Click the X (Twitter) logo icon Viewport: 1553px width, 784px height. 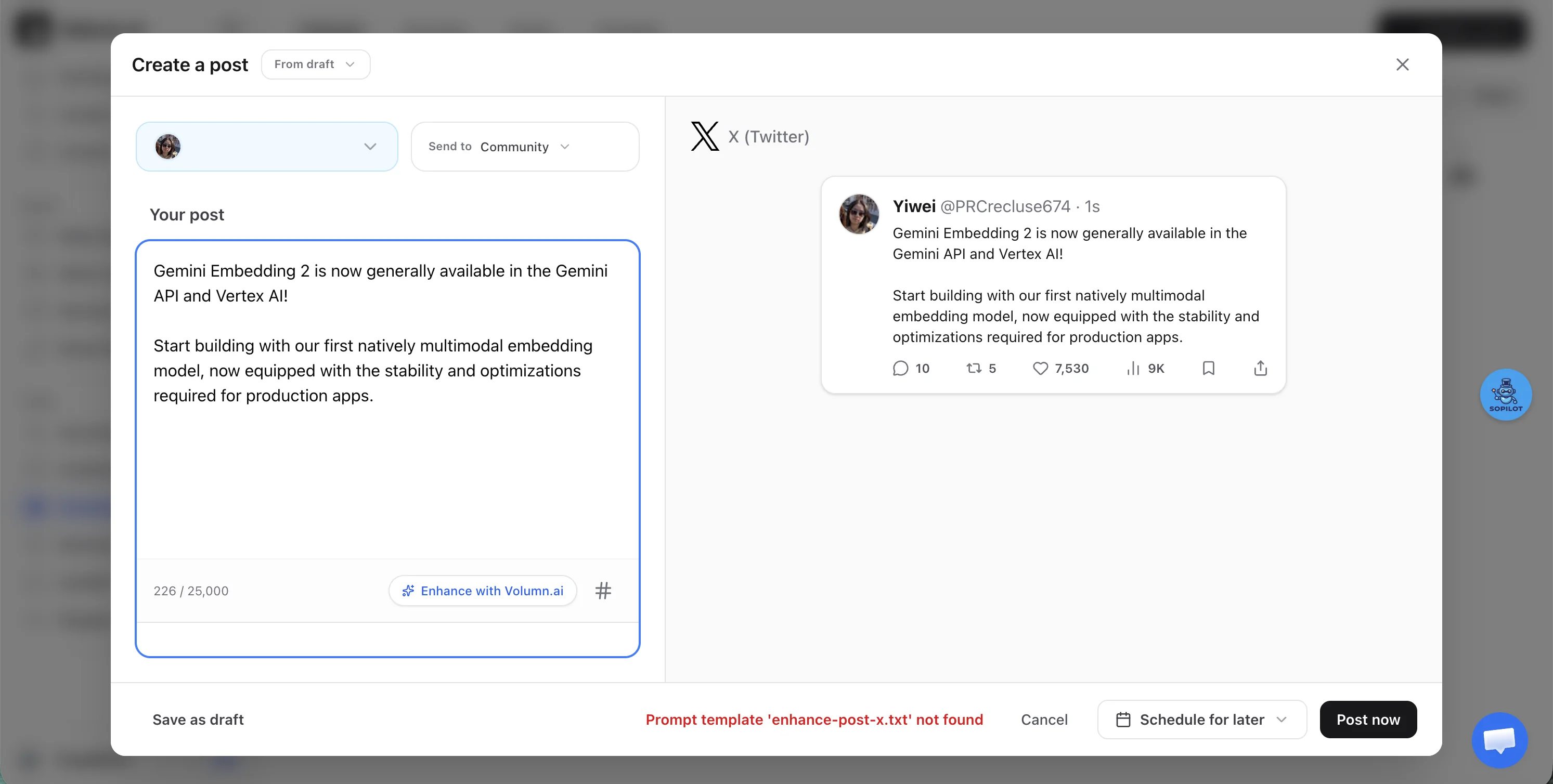point(704,136)
